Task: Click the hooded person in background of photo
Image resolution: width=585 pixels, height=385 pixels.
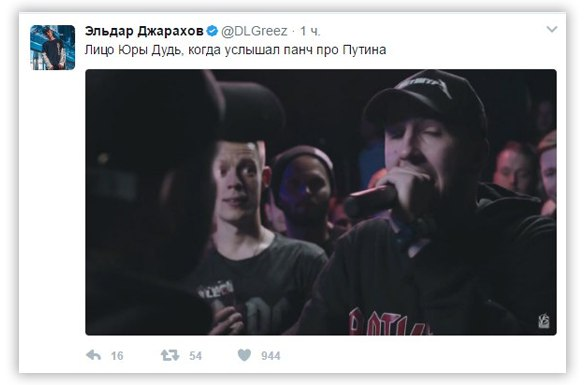Action: tap(304, 187)
